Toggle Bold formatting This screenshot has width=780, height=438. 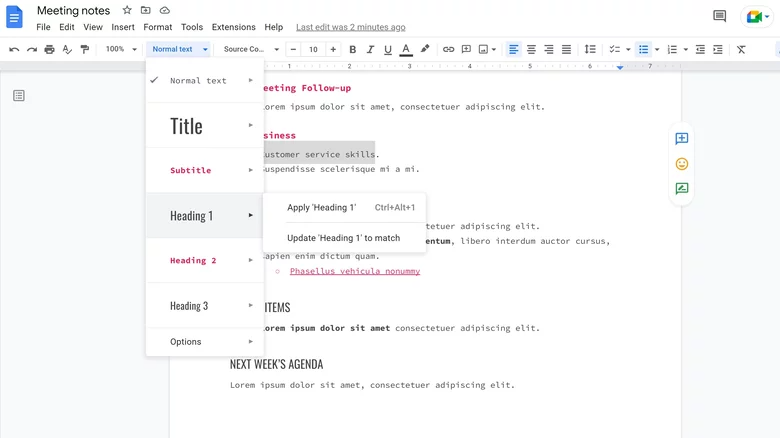click(352, 49)
